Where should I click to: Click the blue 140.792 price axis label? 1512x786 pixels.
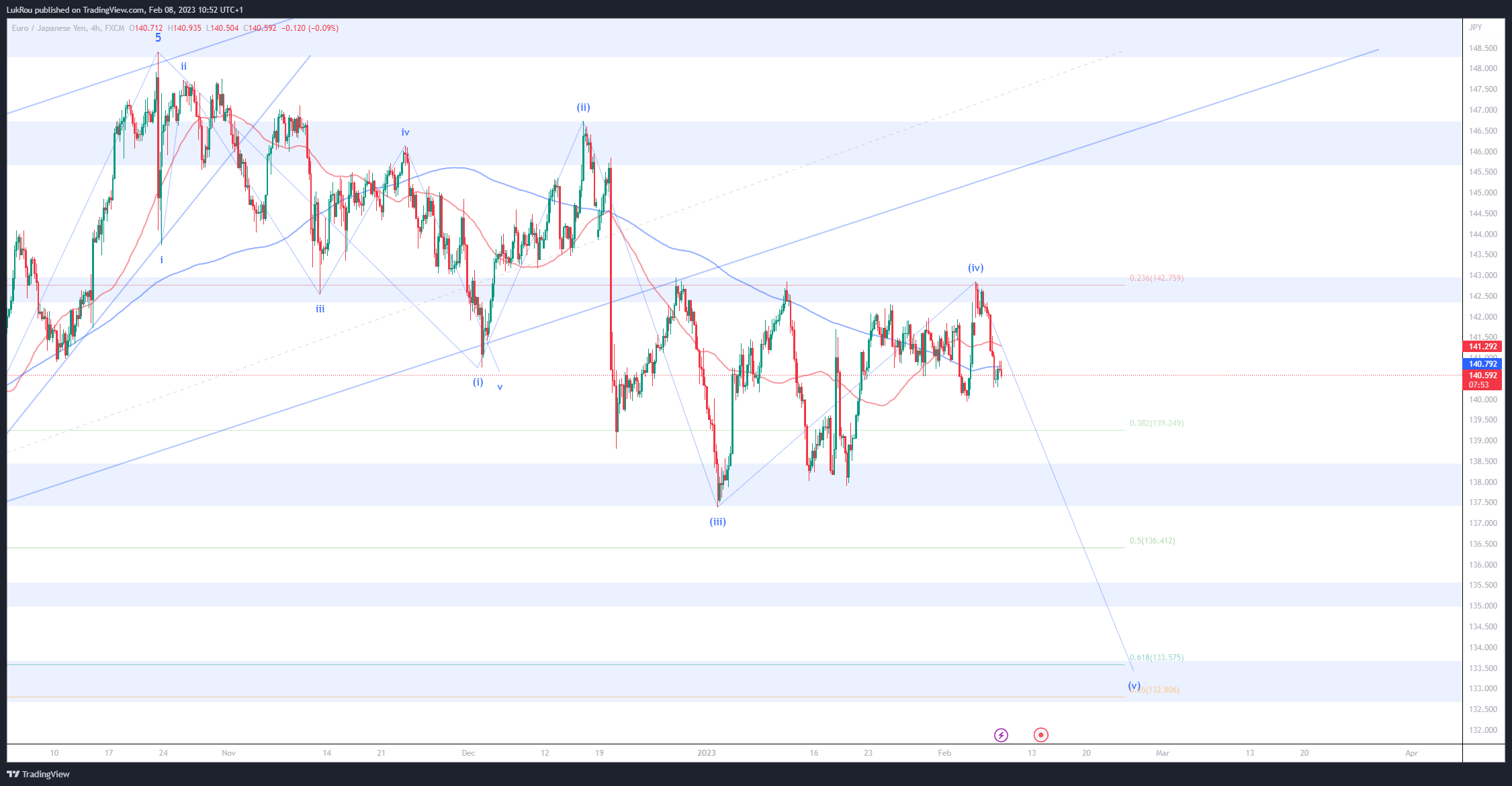[1482, 364]
